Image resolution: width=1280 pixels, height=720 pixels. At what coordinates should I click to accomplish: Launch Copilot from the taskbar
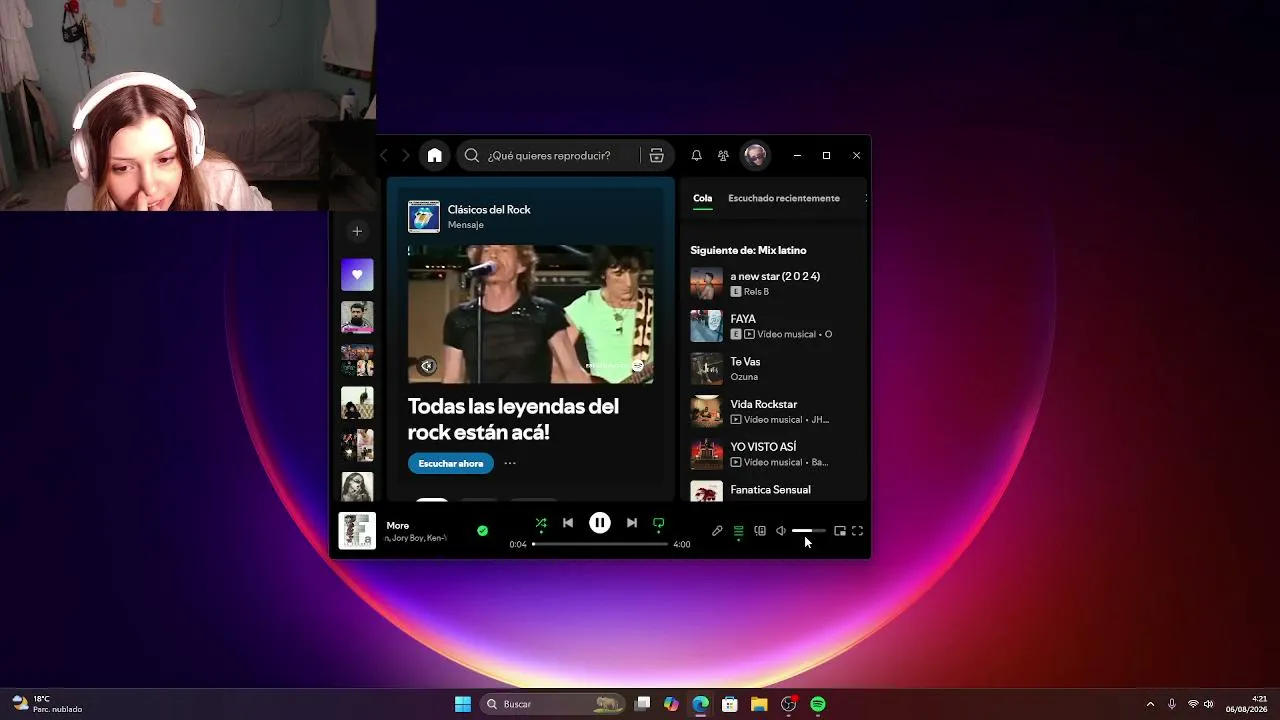pyautogui.click(x=671, y=704)
